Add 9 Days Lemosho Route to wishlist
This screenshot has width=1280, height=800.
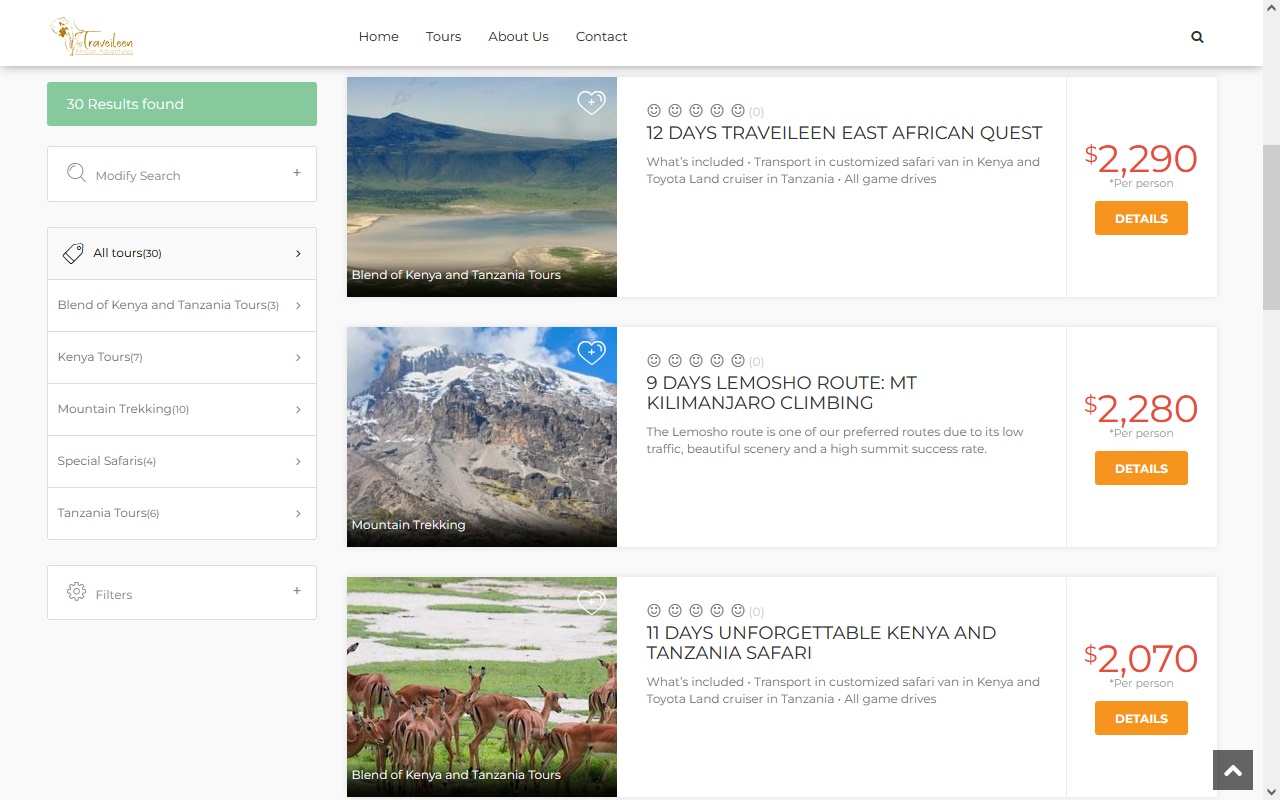[x=591, y=352]
